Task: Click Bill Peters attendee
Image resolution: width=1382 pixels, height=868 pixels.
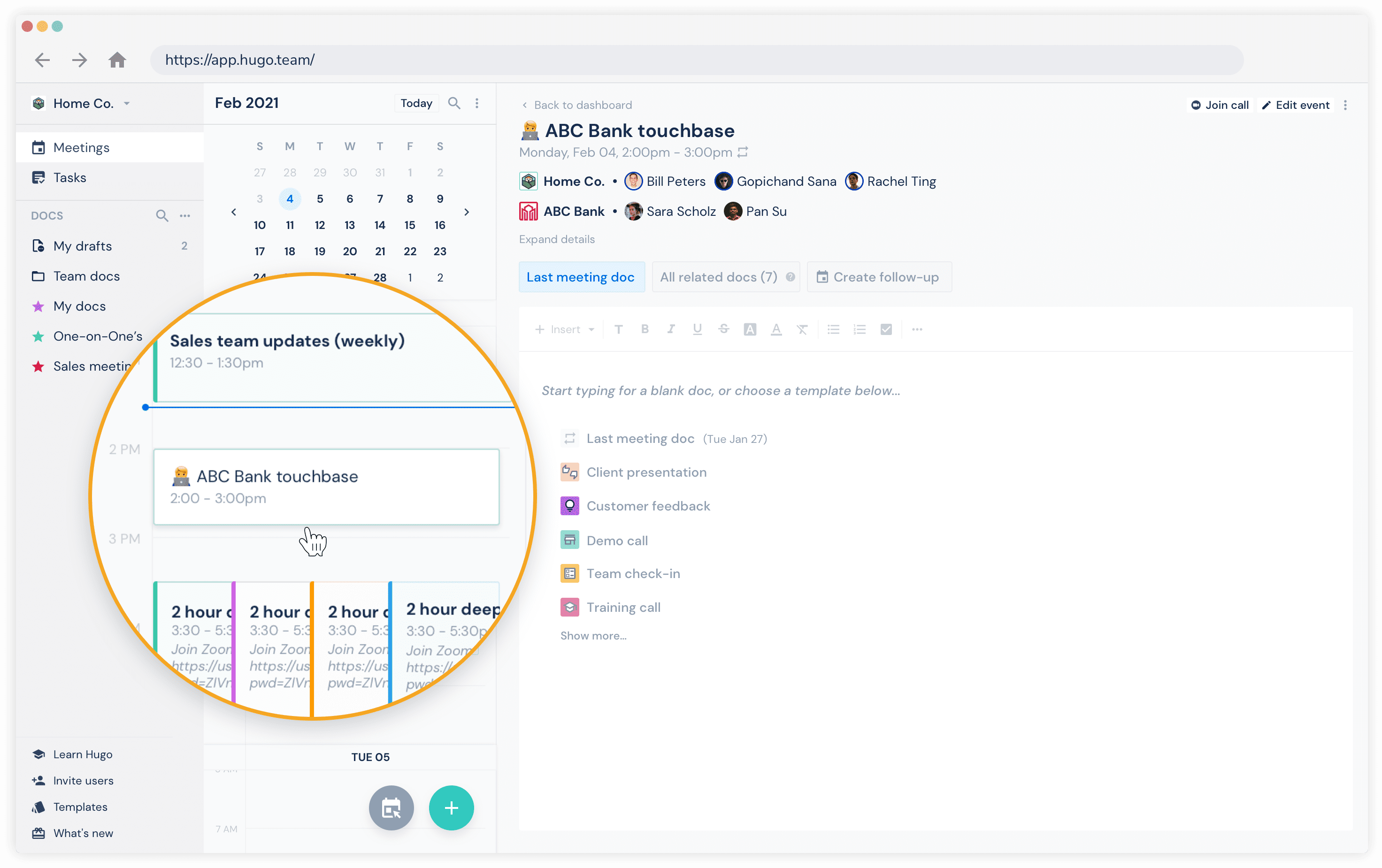Action: (665, 181)
